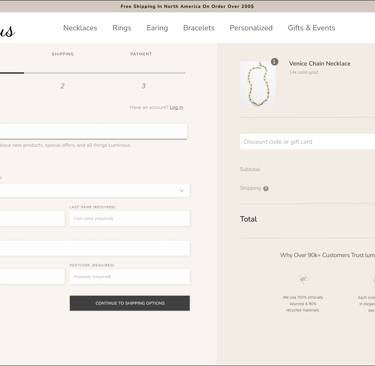
Task: Click the Postcode input field
Action: click(x=130, y=277)
